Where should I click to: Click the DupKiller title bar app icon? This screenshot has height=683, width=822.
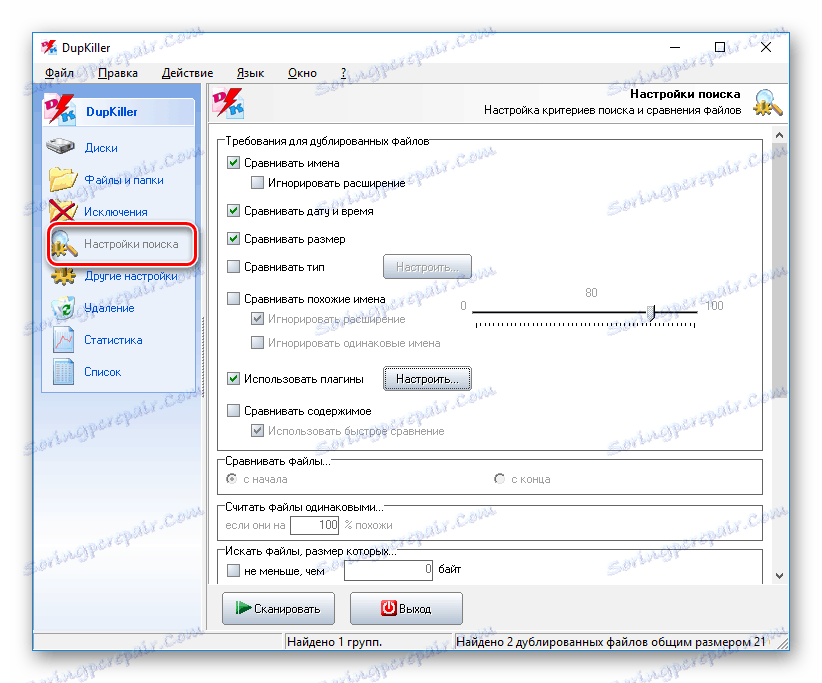point(49,48)
